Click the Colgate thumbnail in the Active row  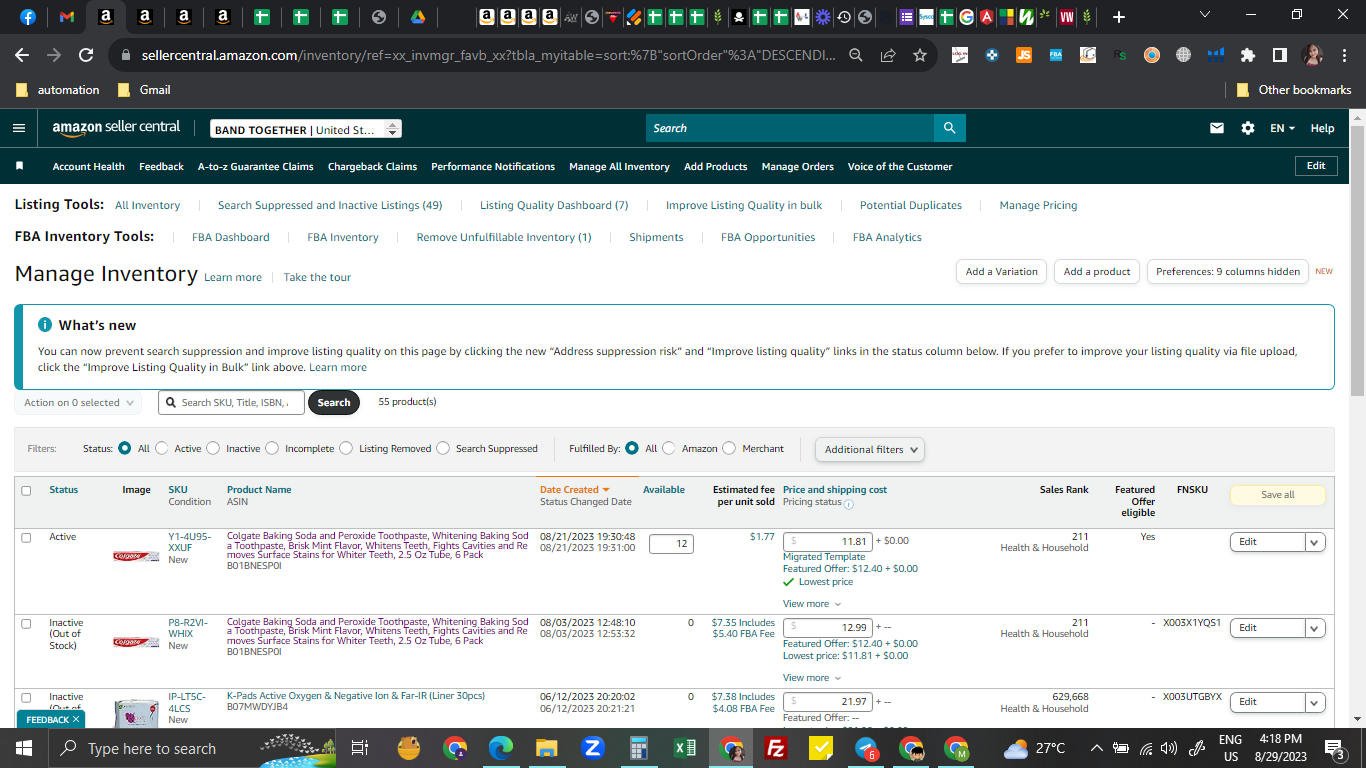[x=136, y=556]
